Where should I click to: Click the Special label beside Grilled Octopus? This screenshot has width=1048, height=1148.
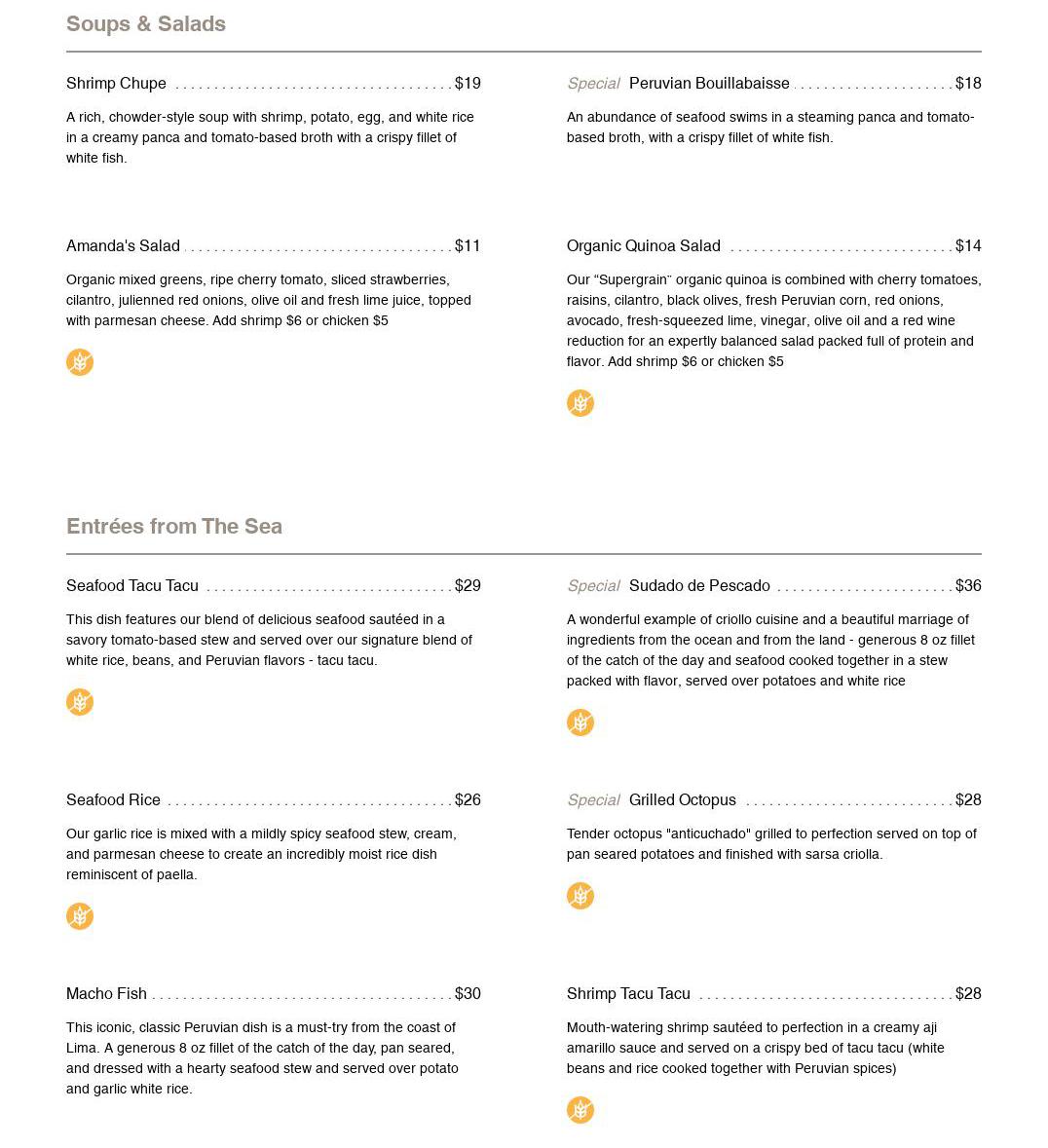coord(593,800)
